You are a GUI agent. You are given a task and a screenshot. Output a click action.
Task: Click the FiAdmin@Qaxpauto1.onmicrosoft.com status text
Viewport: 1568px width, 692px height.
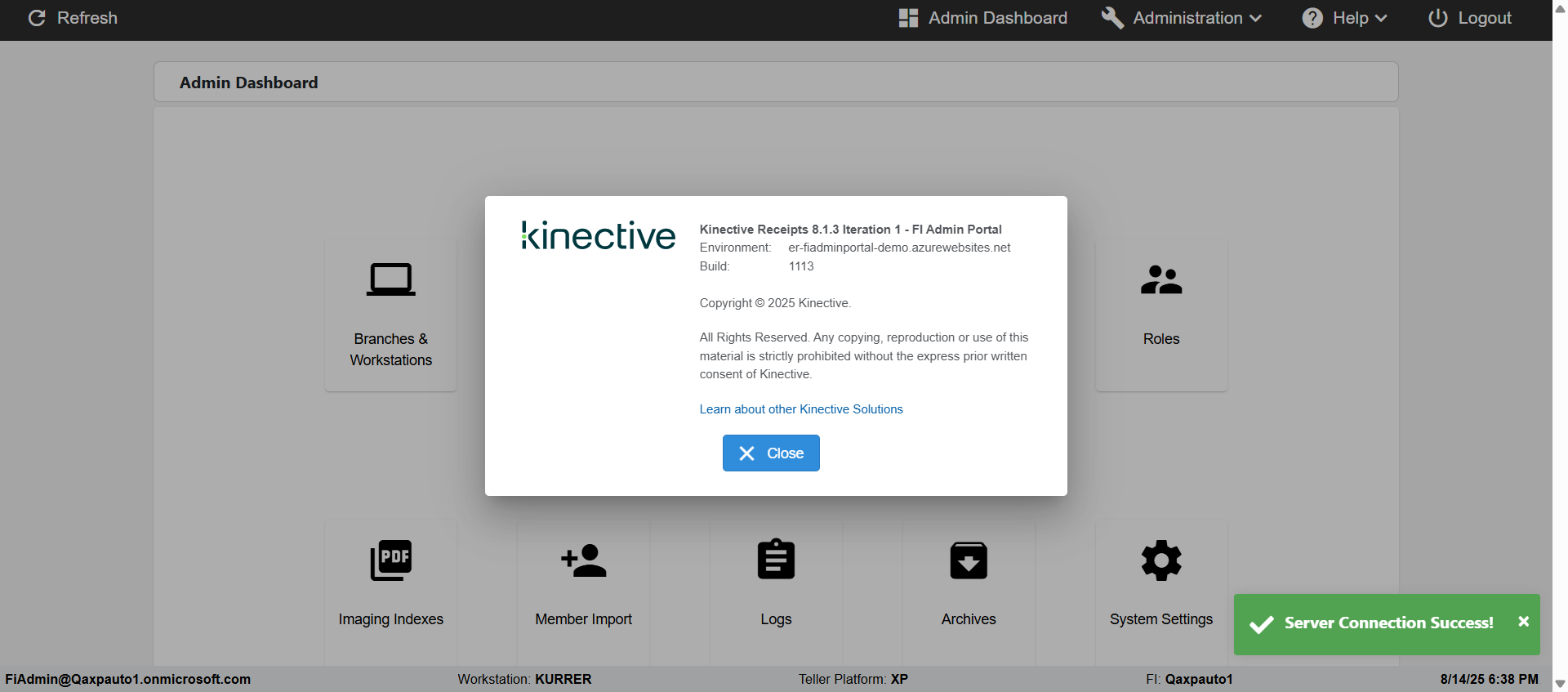tap(128, 679)
